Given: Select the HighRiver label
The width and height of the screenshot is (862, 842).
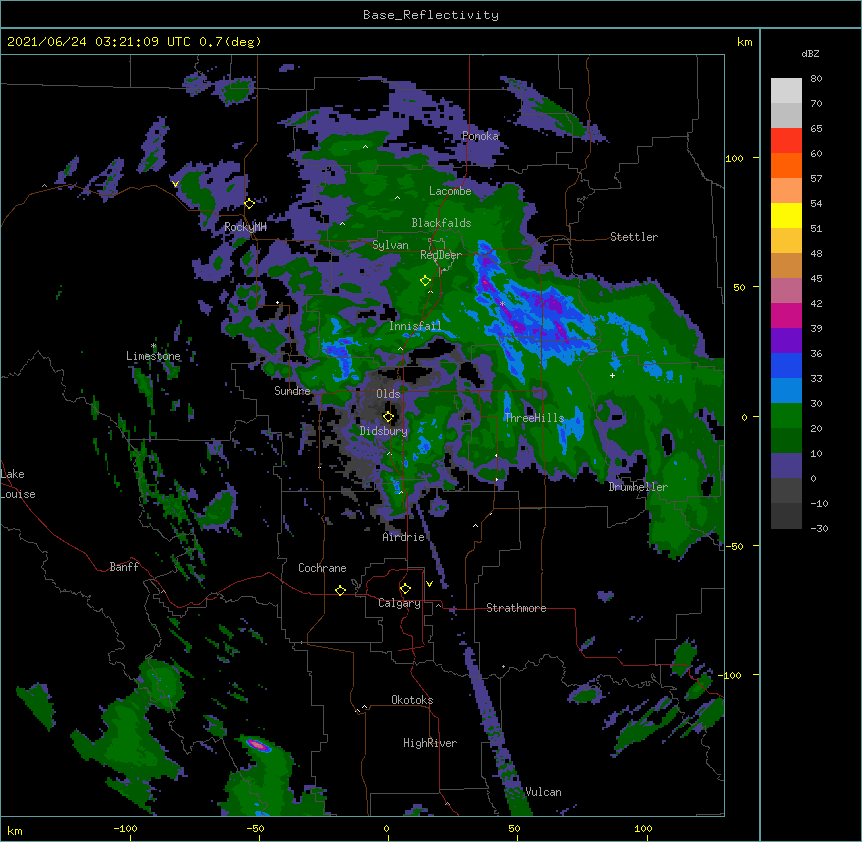Looking at the screenshot, I should pos(430,743).
